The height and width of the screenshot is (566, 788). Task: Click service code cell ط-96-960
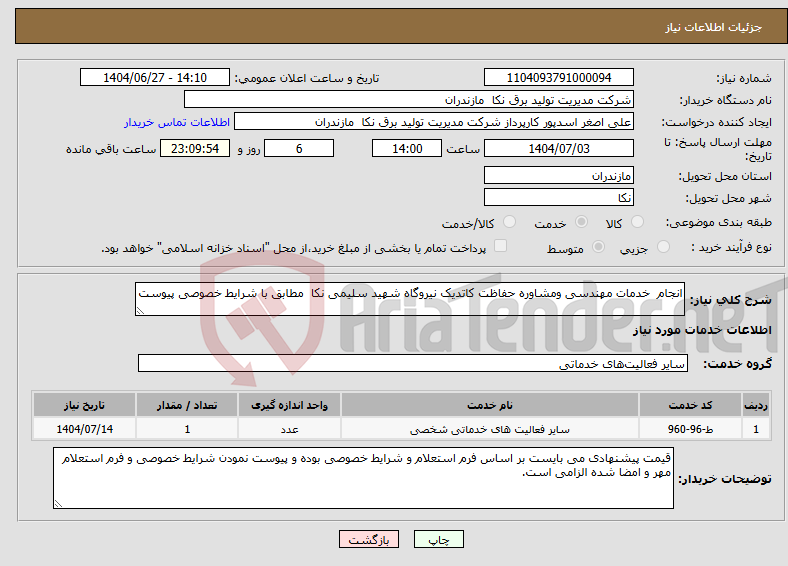pyautogui.click(x=691, y=429)
